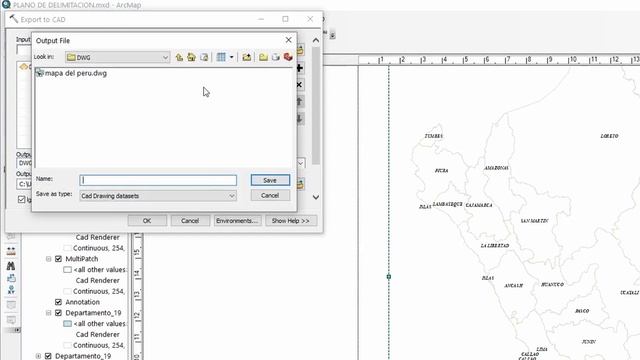Collapse the MultiPatch layer group
640x360 pixels.
point(49,259)
